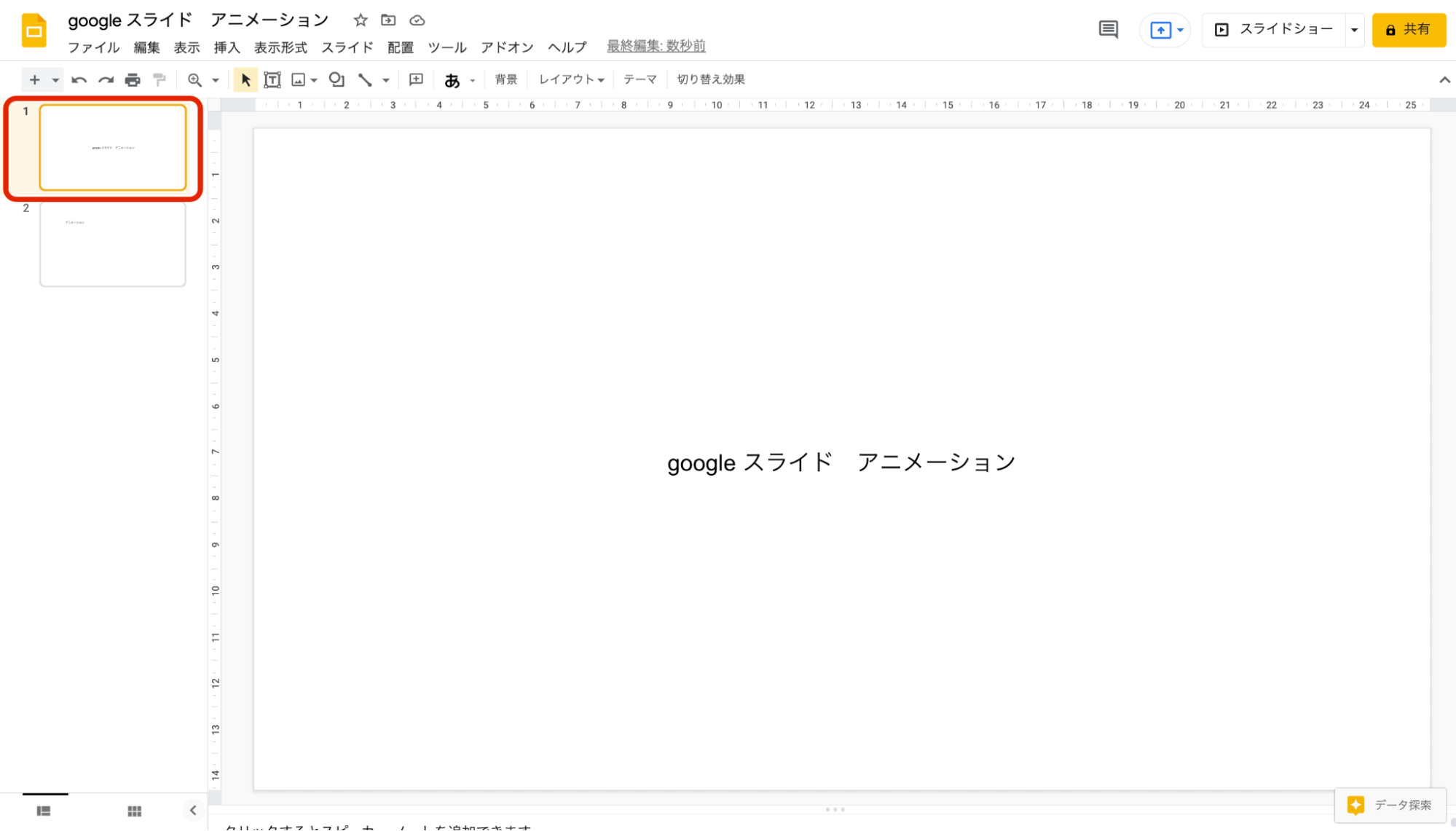Viewport: 1456px width, 831px height.
Task: Open the comment history icon
Action: (x=1108, y=30)
